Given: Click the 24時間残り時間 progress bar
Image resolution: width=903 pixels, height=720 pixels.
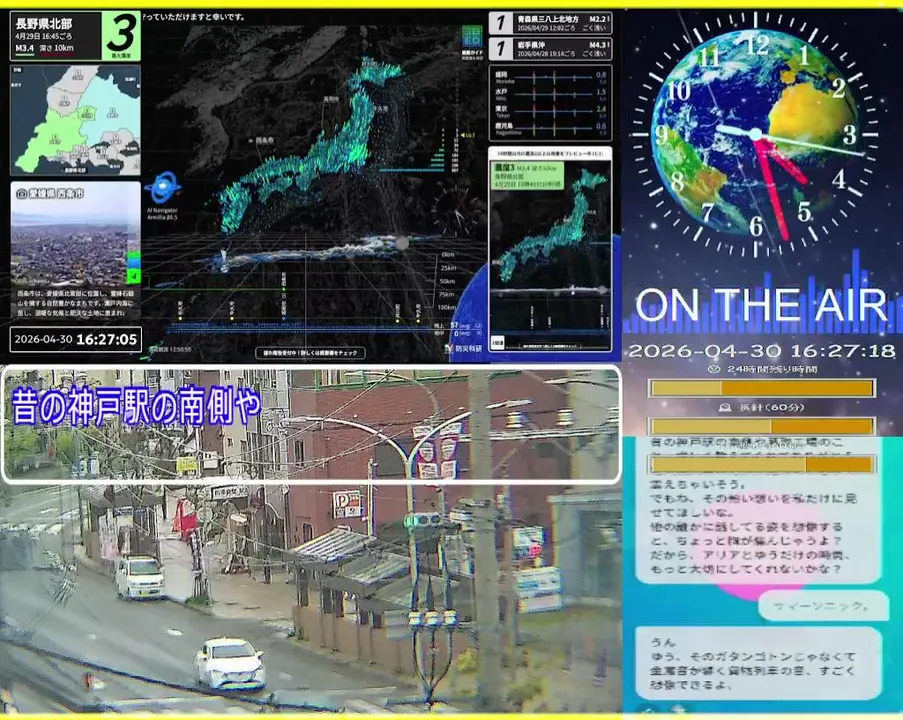Looking at the screenshot, I should 762,388.
